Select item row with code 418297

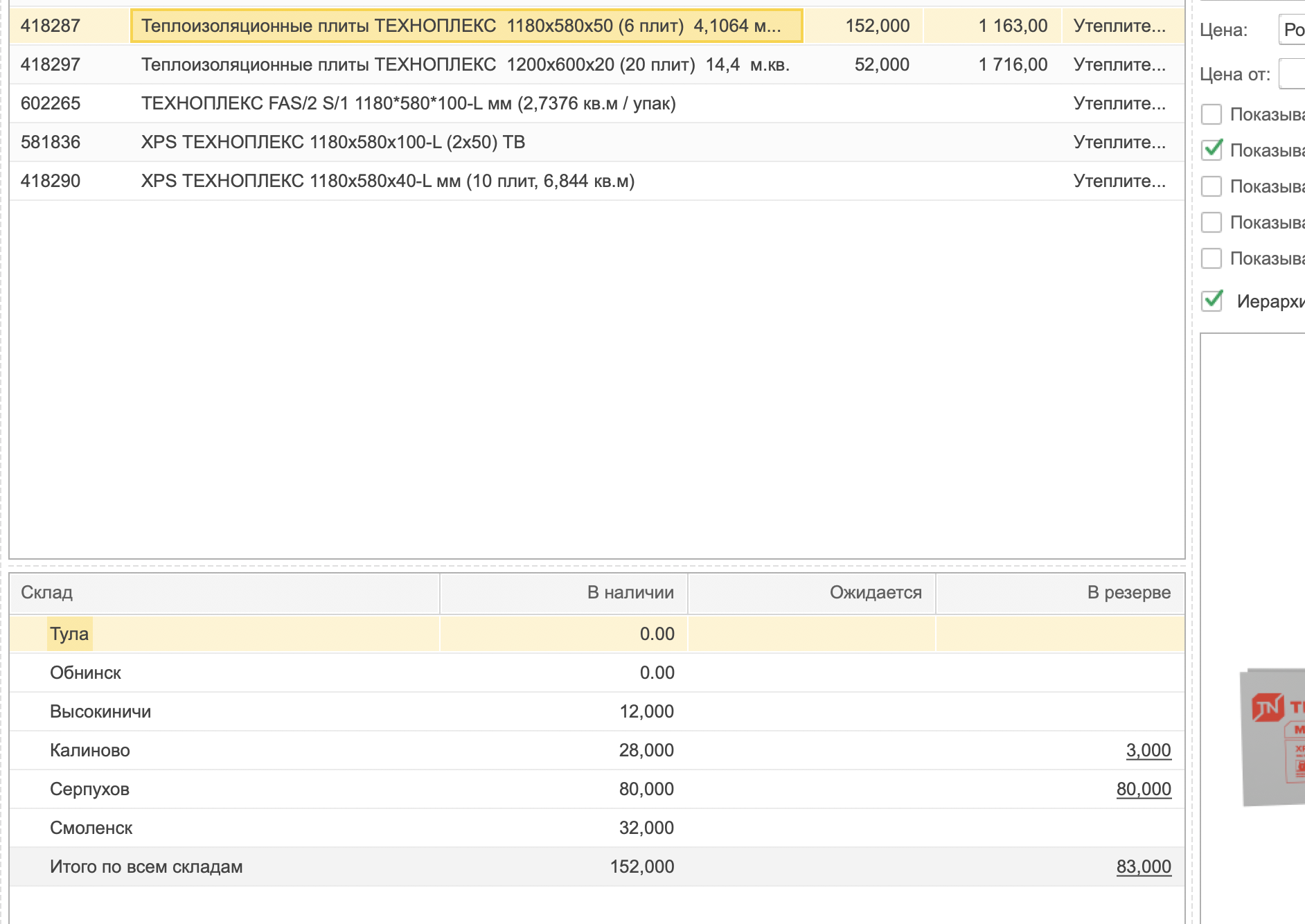point(464,64)
